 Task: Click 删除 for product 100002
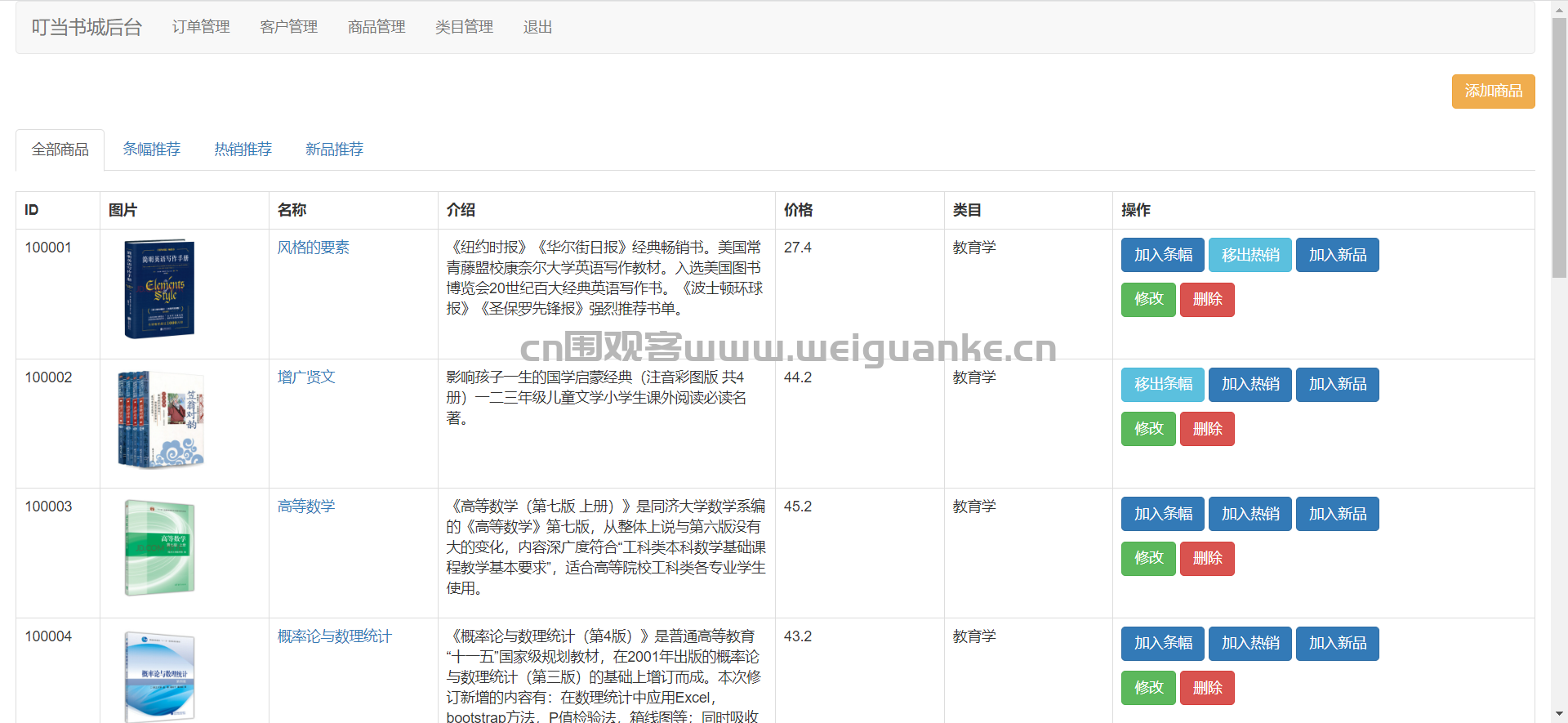(1207, 429)
